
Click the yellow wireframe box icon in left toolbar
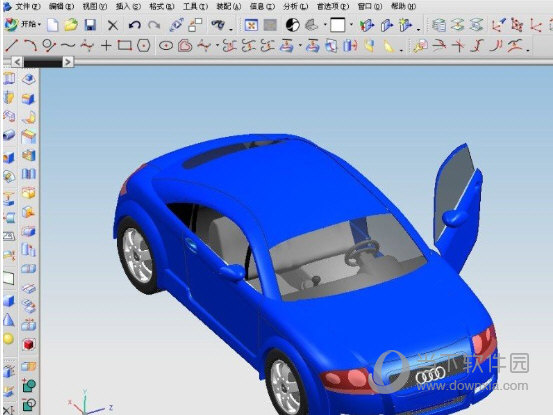[x=29, y=193]
